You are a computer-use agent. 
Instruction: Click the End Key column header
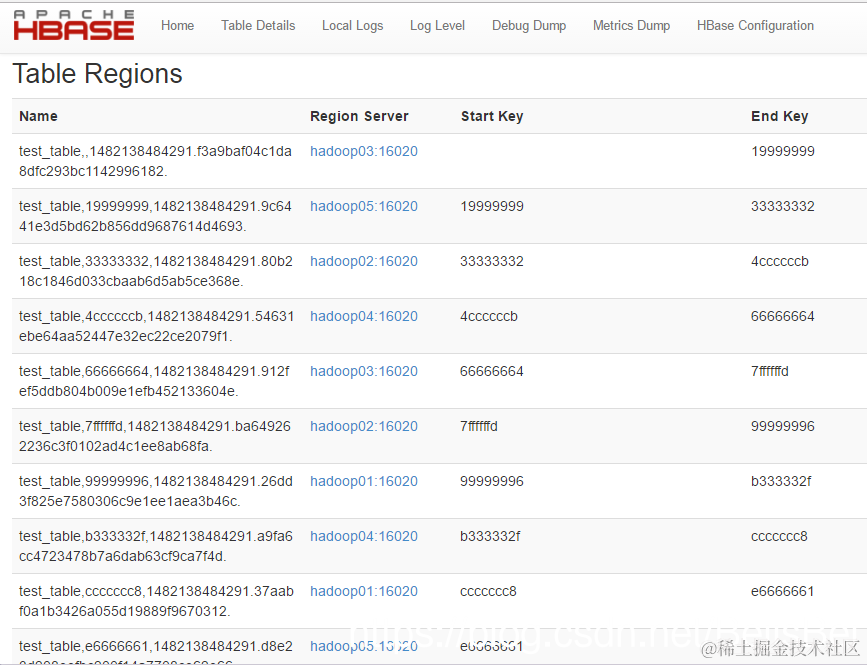click(x=780, y=116)
